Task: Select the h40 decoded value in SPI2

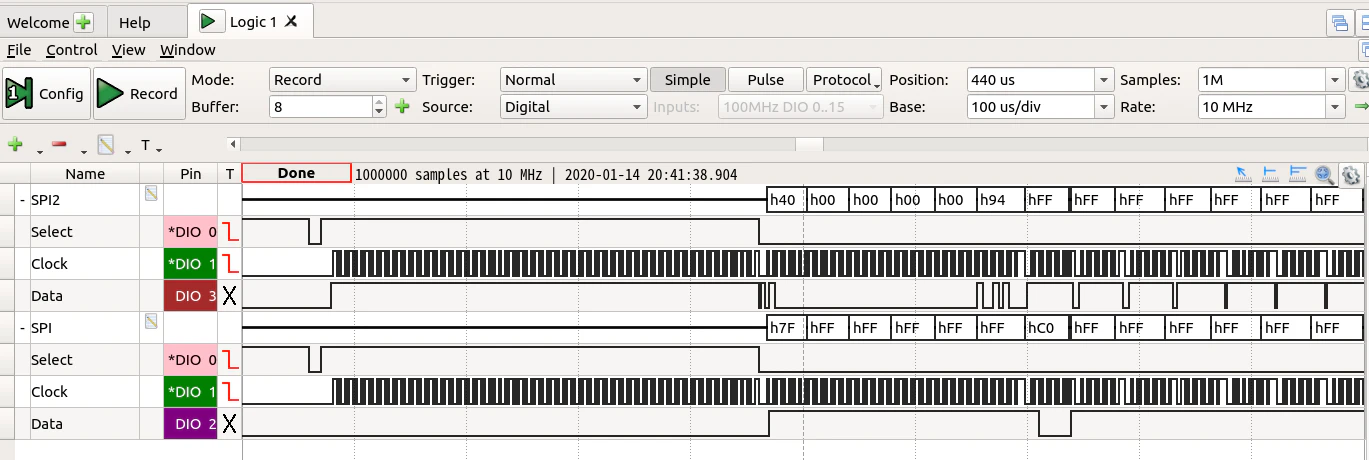Action: (x=786, y=200)
